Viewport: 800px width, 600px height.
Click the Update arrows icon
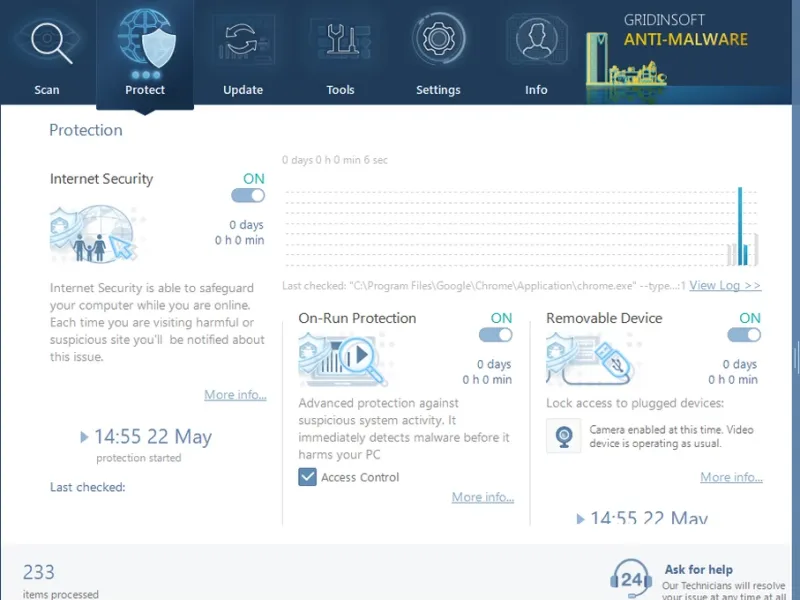tap(243, 40)
